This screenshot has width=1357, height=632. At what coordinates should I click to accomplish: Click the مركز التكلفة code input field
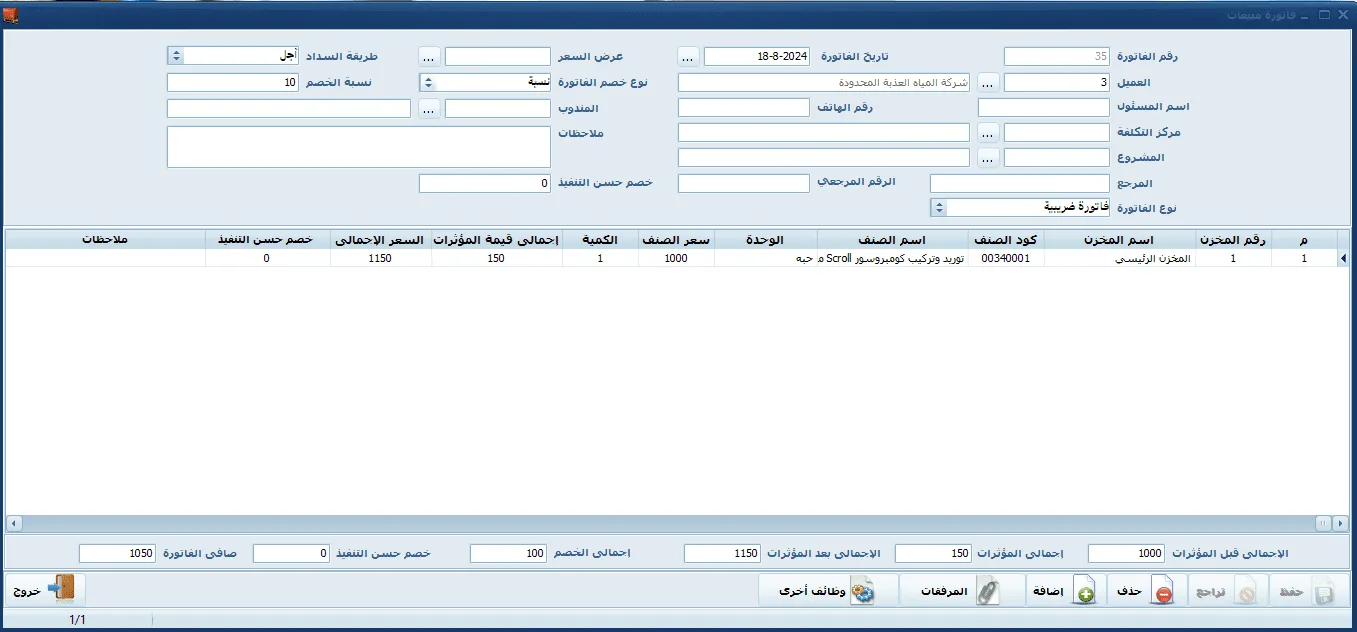[x=1057, y=133]
